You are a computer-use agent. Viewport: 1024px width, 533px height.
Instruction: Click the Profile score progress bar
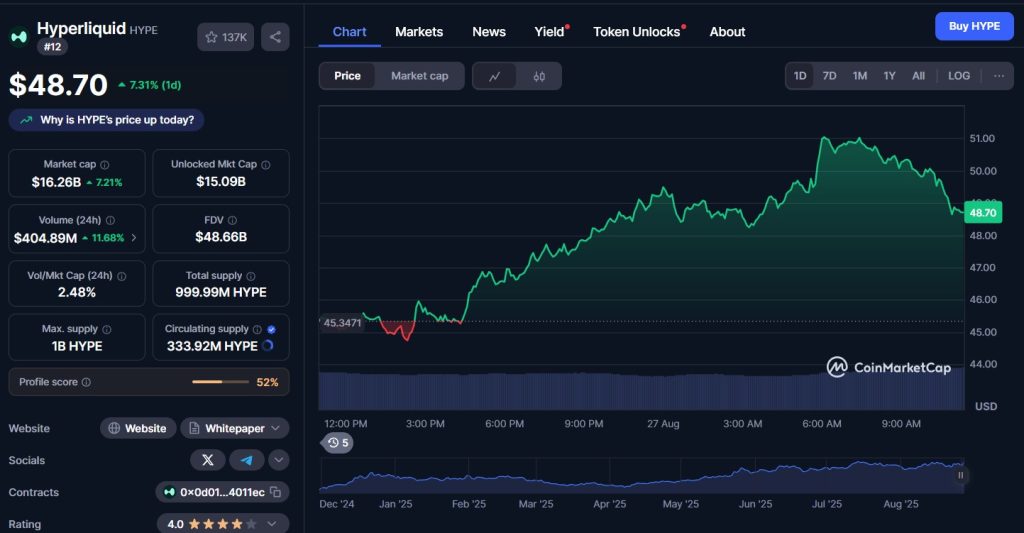point(221,382)
